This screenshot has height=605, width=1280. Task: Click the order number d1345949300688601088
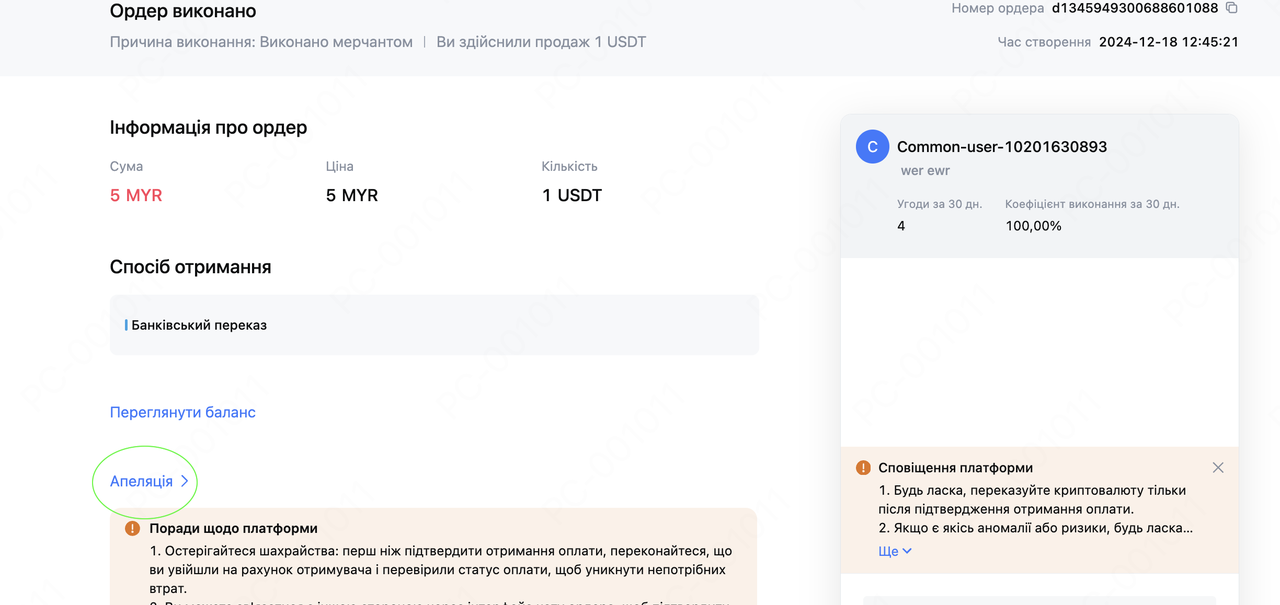click(x=1134, y=8)
